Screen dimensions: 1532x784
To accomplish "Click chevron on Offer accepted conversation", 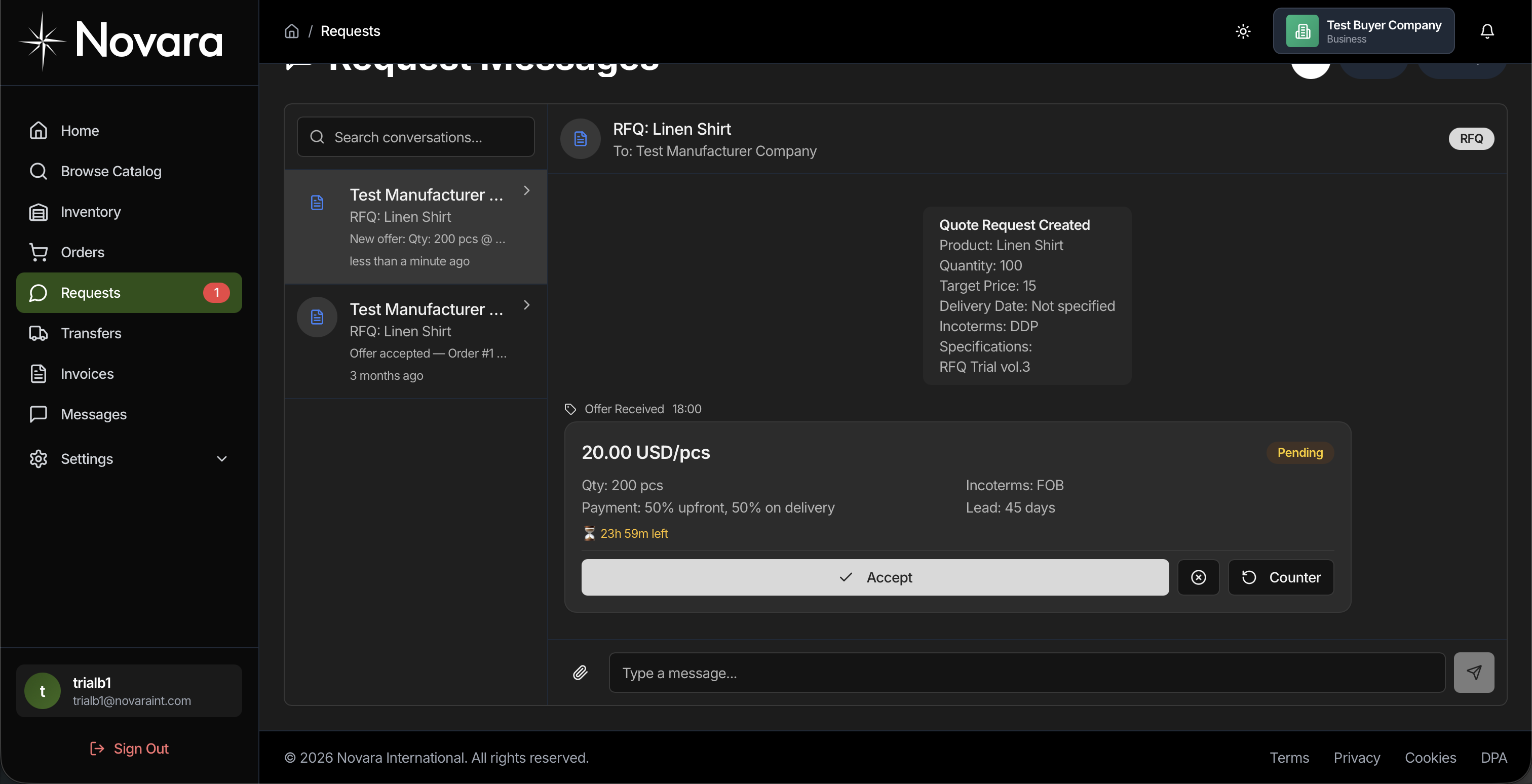I will tap(526, 305).
